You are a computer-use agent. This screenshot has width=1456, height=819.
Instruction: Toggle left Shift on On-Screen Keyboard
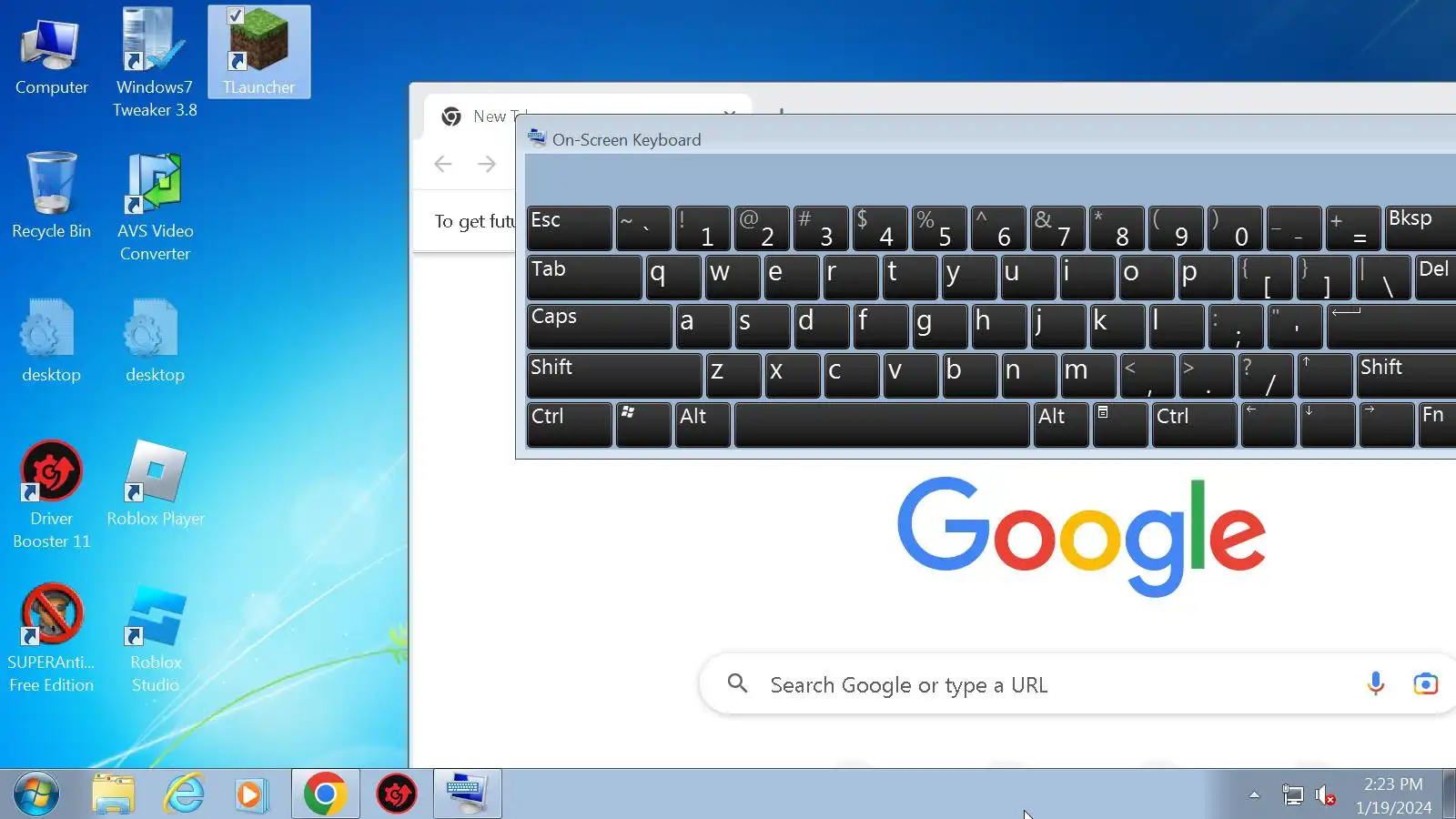pyautogui.click(x=614, y=376)
